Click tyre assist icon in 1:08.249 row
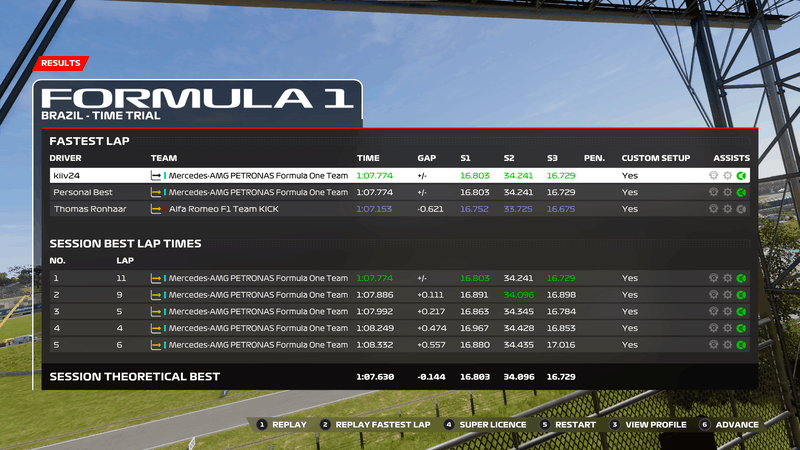The width and height of the screenshot is (800, 450). [x=713, y=328]
